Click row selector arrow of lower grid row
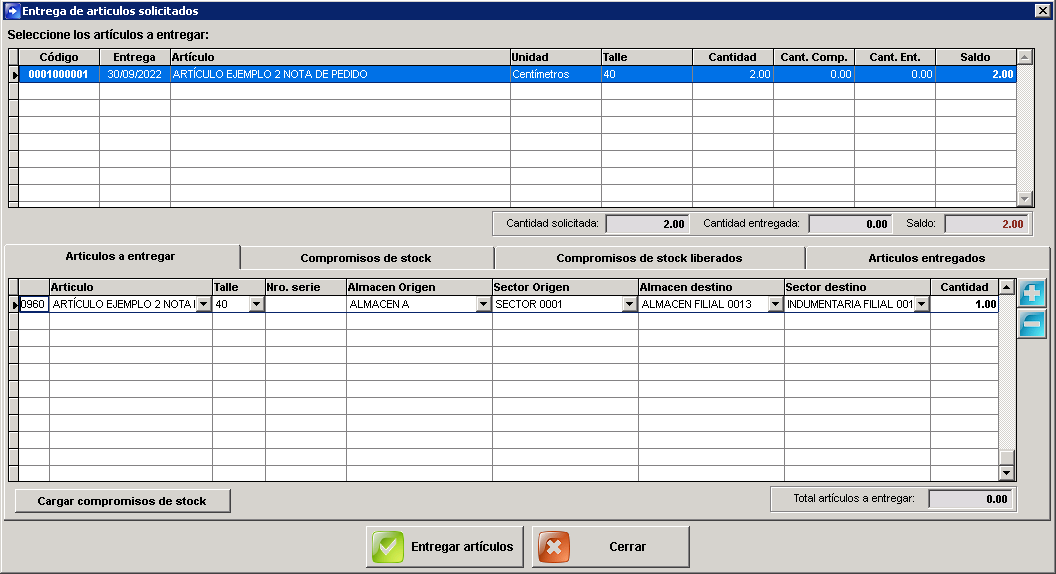 tap(14, 305)
